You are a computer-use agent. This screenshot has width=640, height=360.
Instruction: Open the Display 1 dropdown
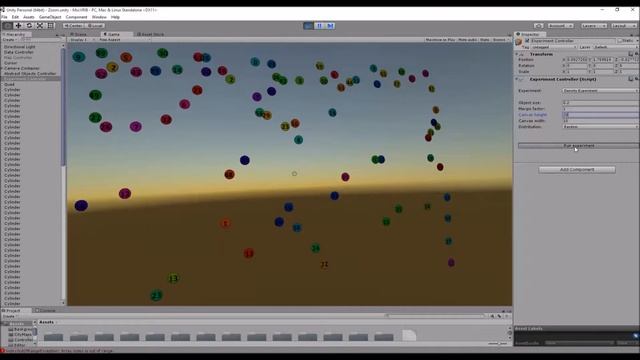coord(81,40)
